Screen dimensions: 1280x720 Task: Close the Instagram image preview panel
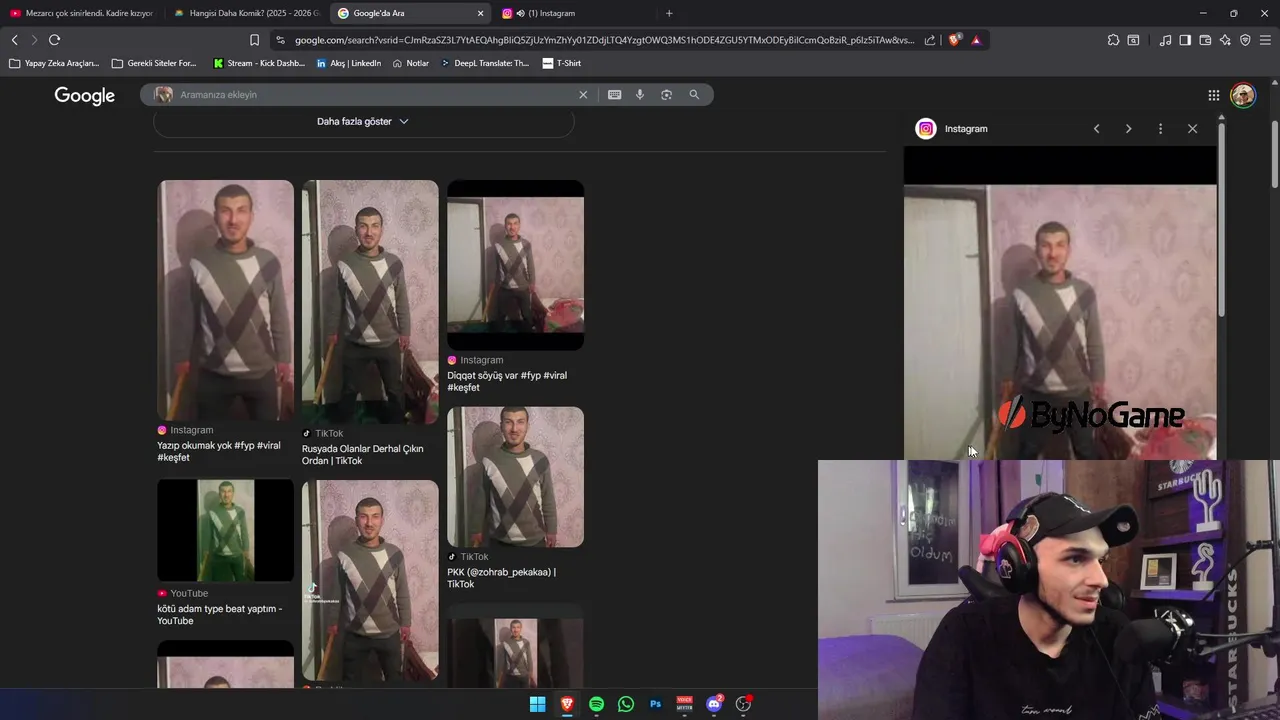[x=1192, y=129]
